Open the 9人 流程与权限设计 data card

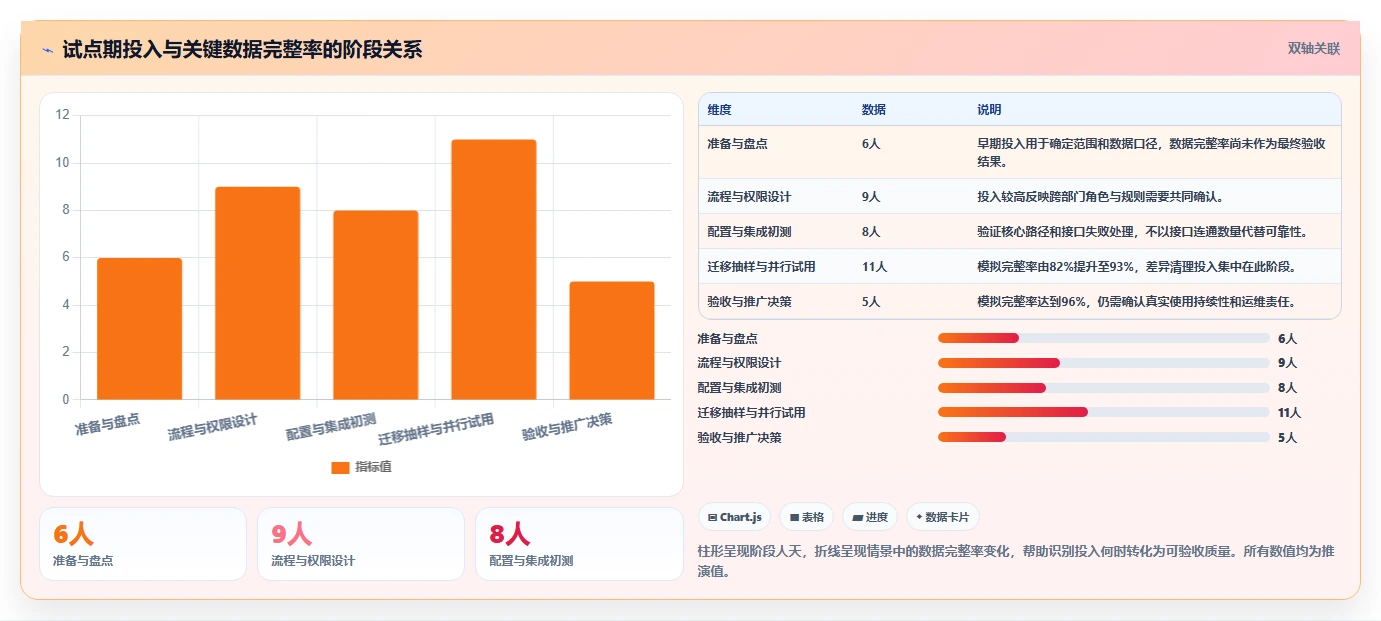[x=361, y=544]
